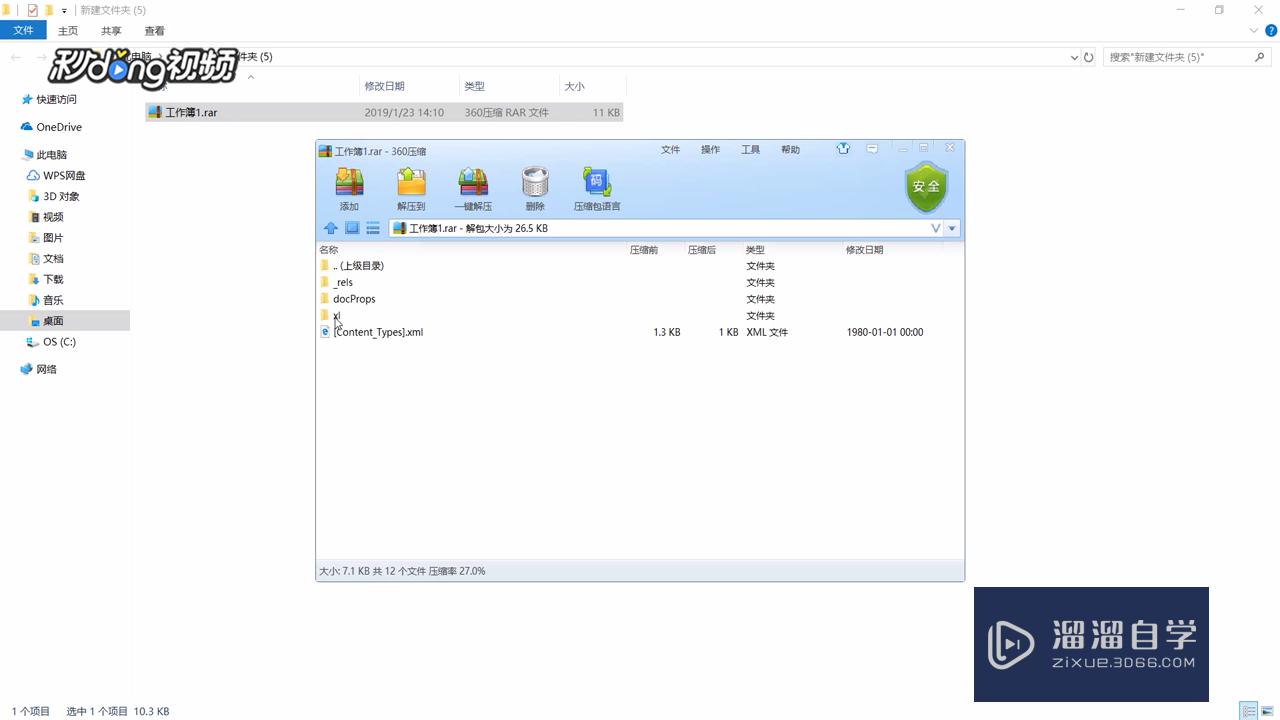Select the [Content_Types].xml file
Image resolution: width=1280 pixels, height=720 pixels.
pos(640,332)
